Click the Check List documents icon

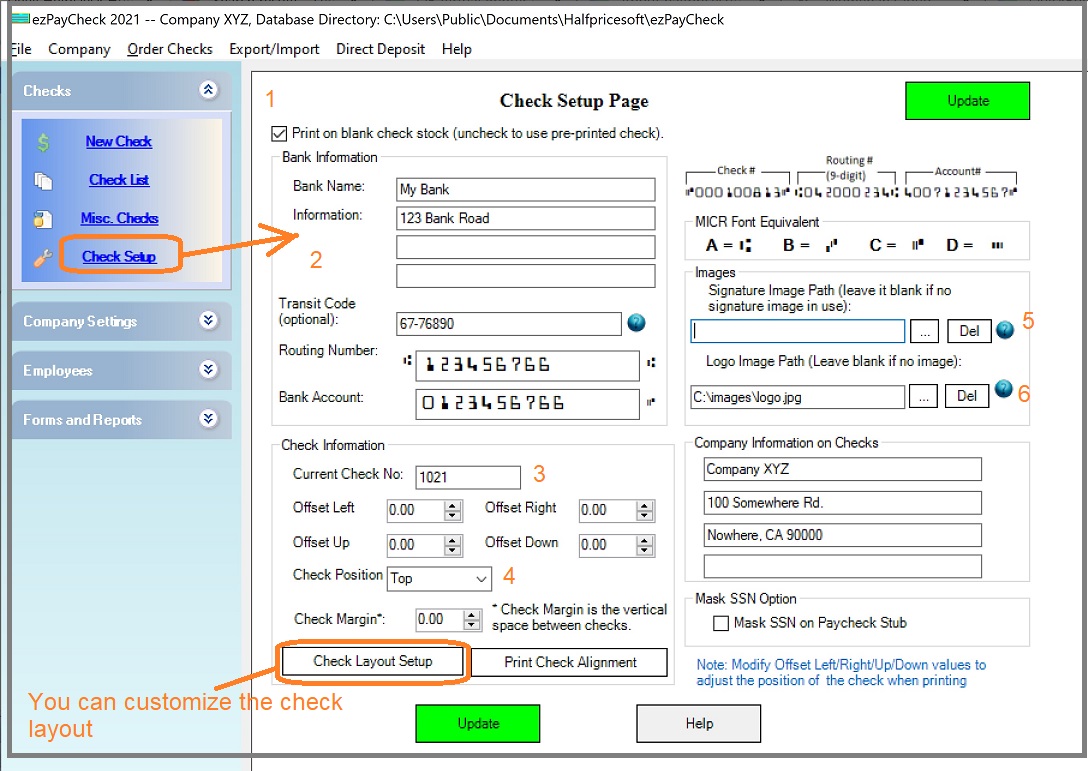(x=43, y=181)
